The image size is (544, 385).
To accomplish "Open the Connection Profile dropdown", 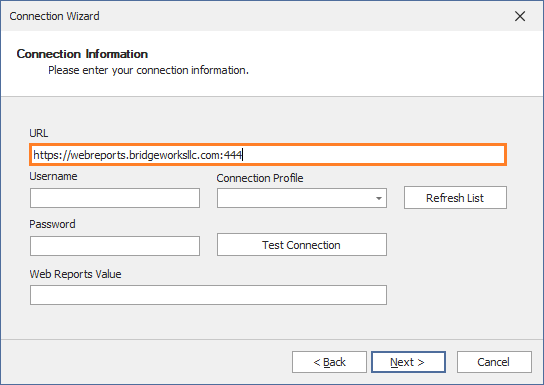I will 302,198.
